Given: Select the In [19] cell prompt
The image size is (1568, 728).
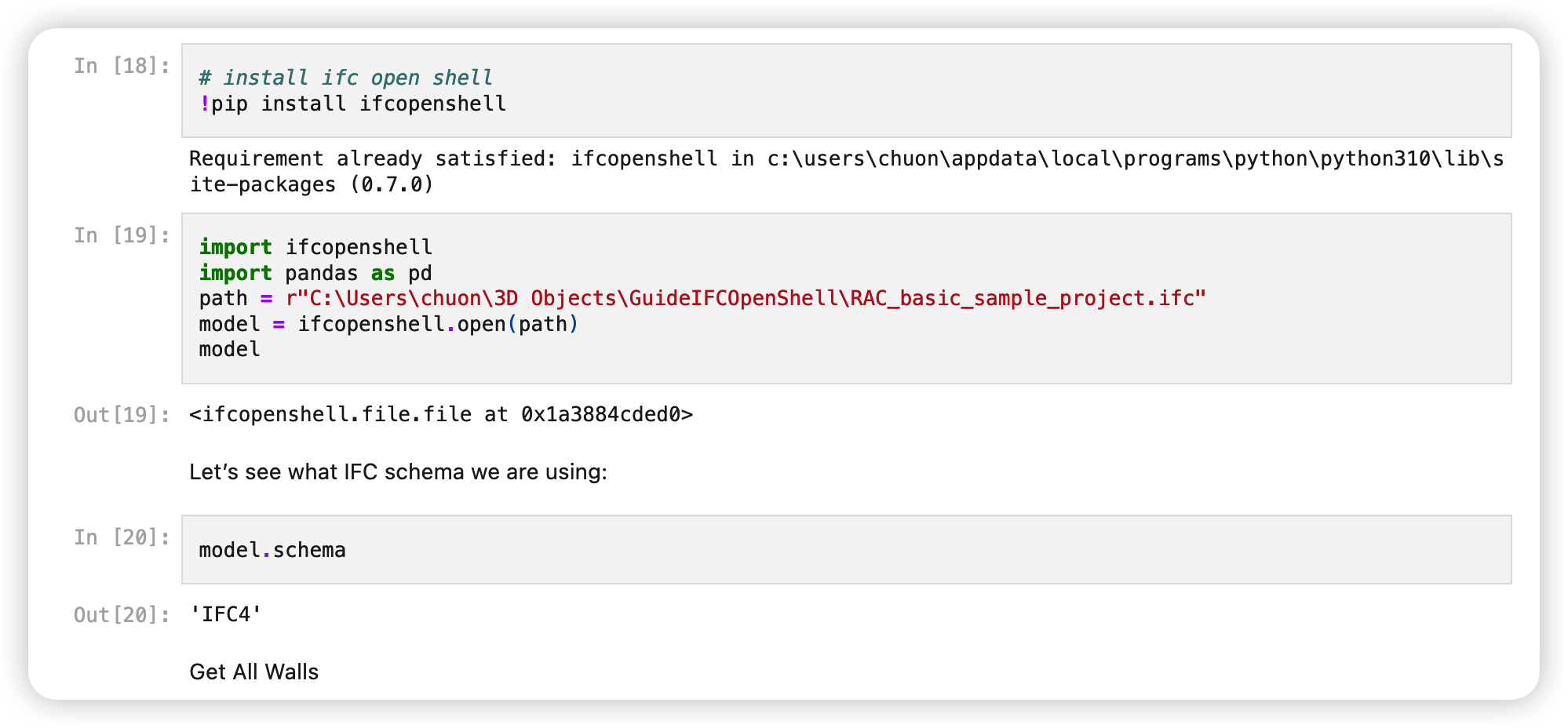Looking at the screenshot, I should (x=122, y=235).
